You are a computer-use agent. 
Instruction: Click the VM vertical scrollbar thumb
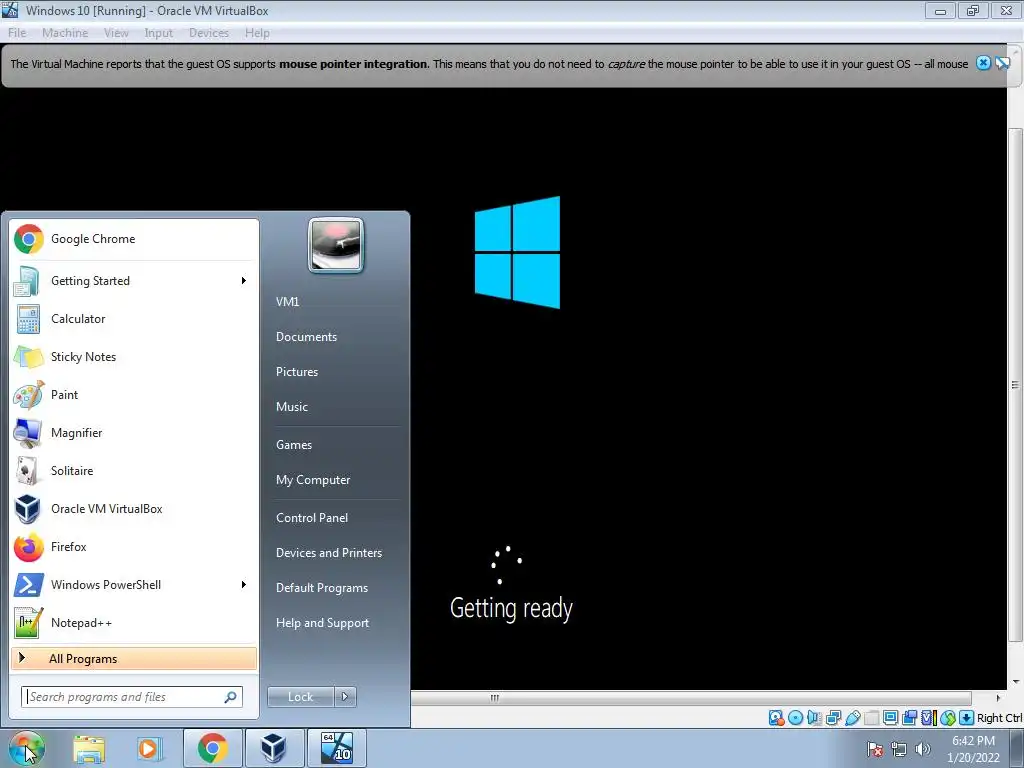click(1015, 385)
